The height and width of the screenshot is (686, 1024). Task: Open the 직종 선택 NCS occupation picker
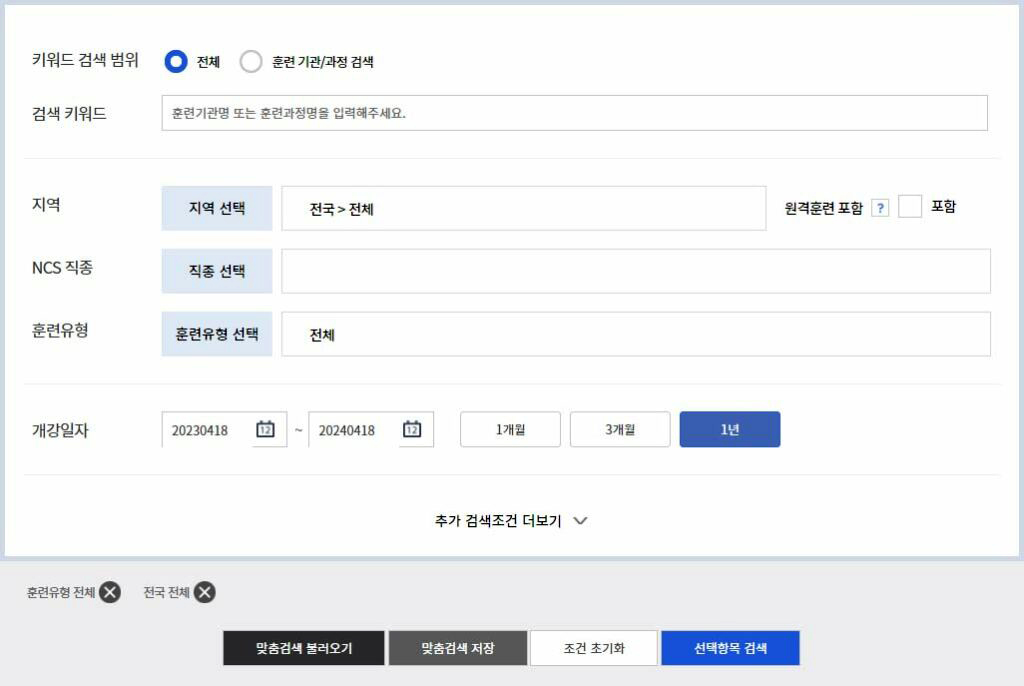pyautogui.click(x=216, y=270)
